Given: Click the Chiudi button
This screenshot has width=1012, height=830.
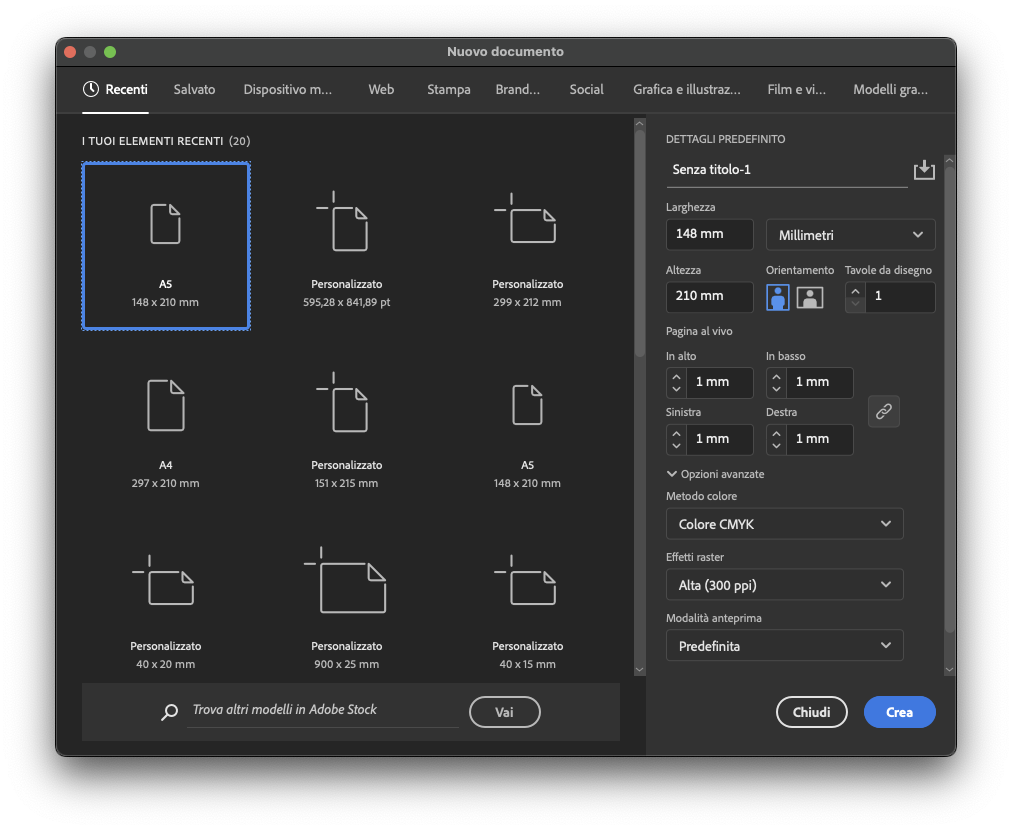Looking at the screenshot, I should pos(811,712).
